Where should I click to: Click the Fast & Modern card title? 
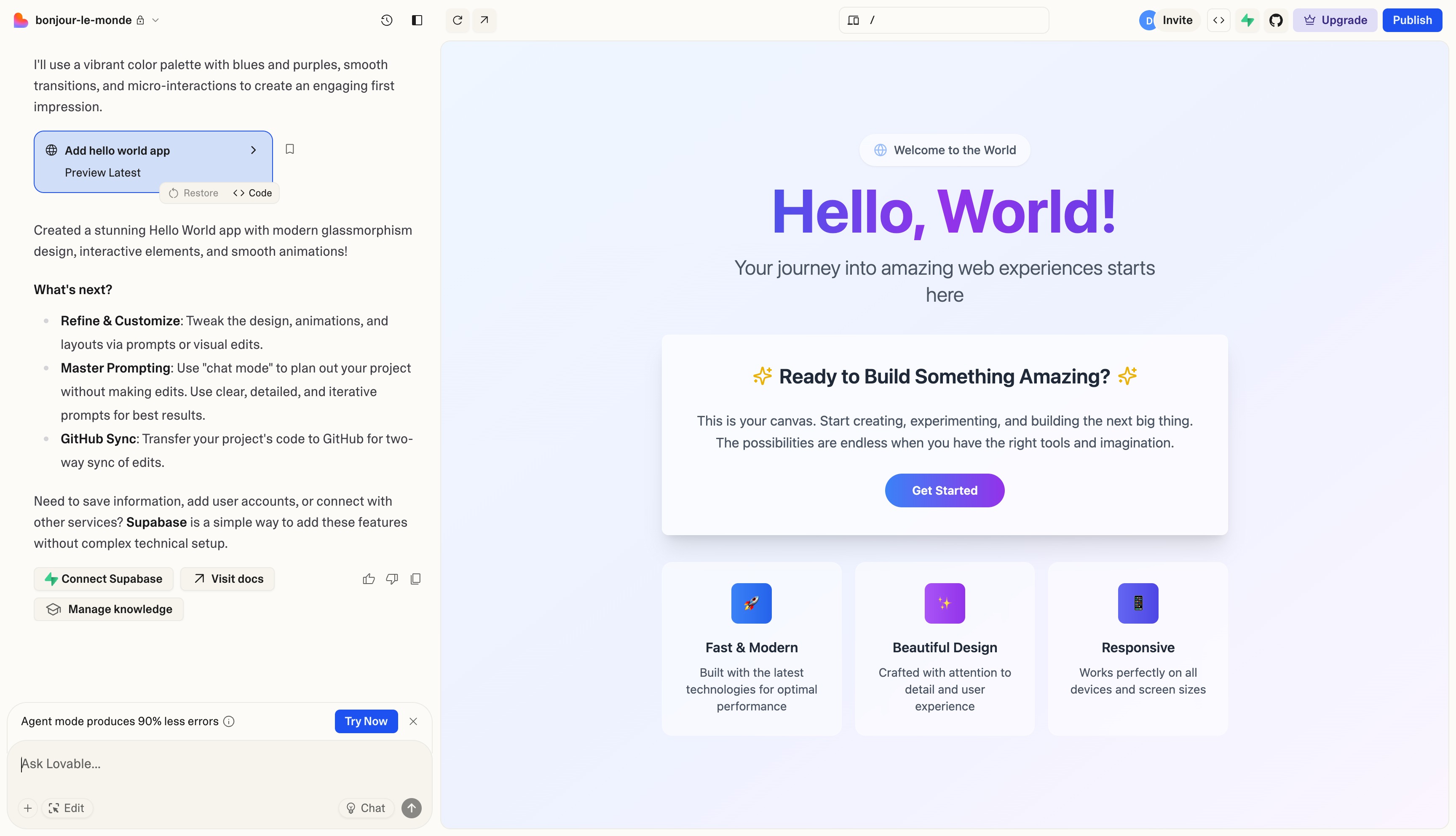pos(751,648)
